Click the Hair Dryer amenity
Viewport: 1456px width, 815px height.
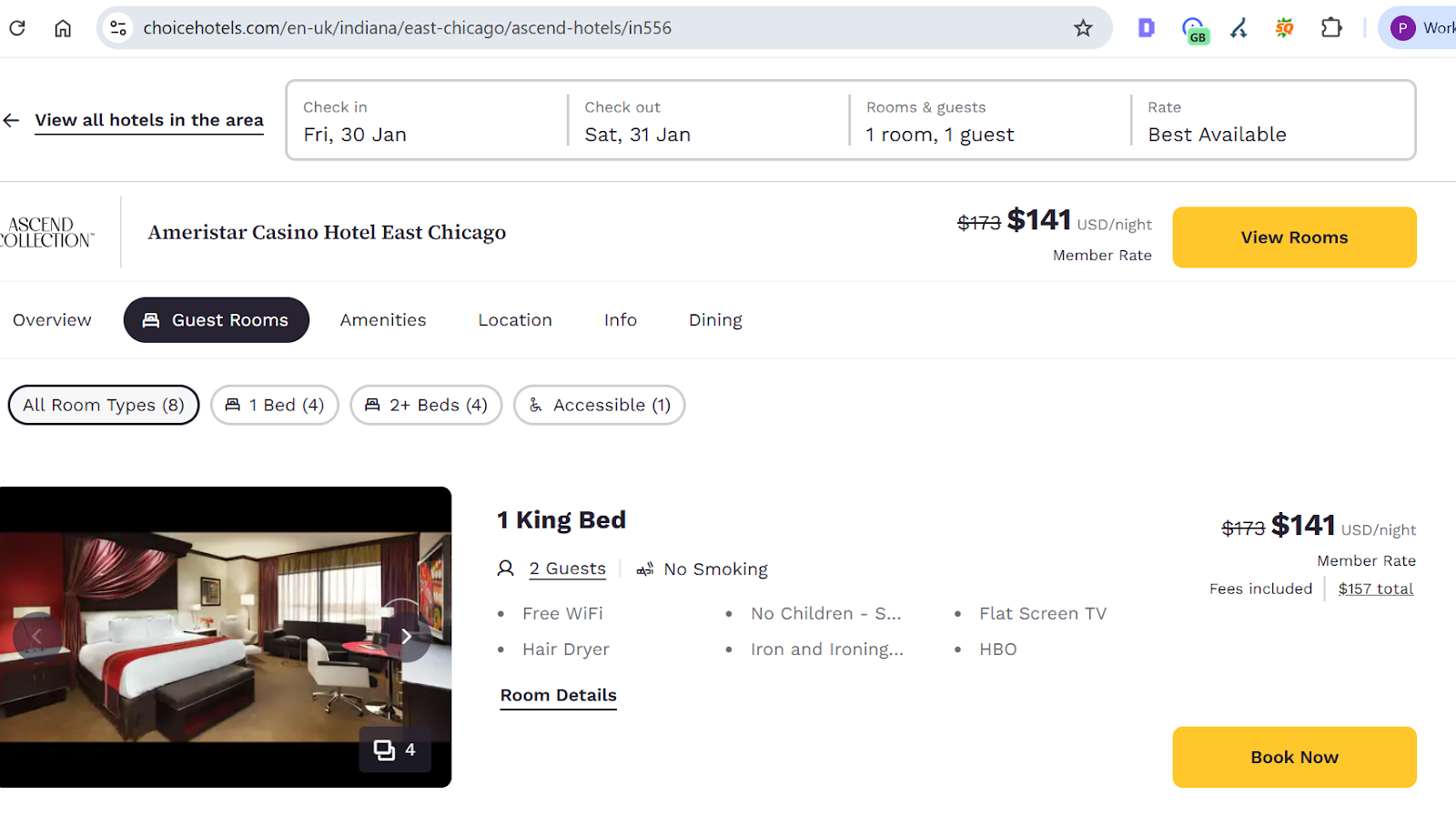tap(566, 649)
